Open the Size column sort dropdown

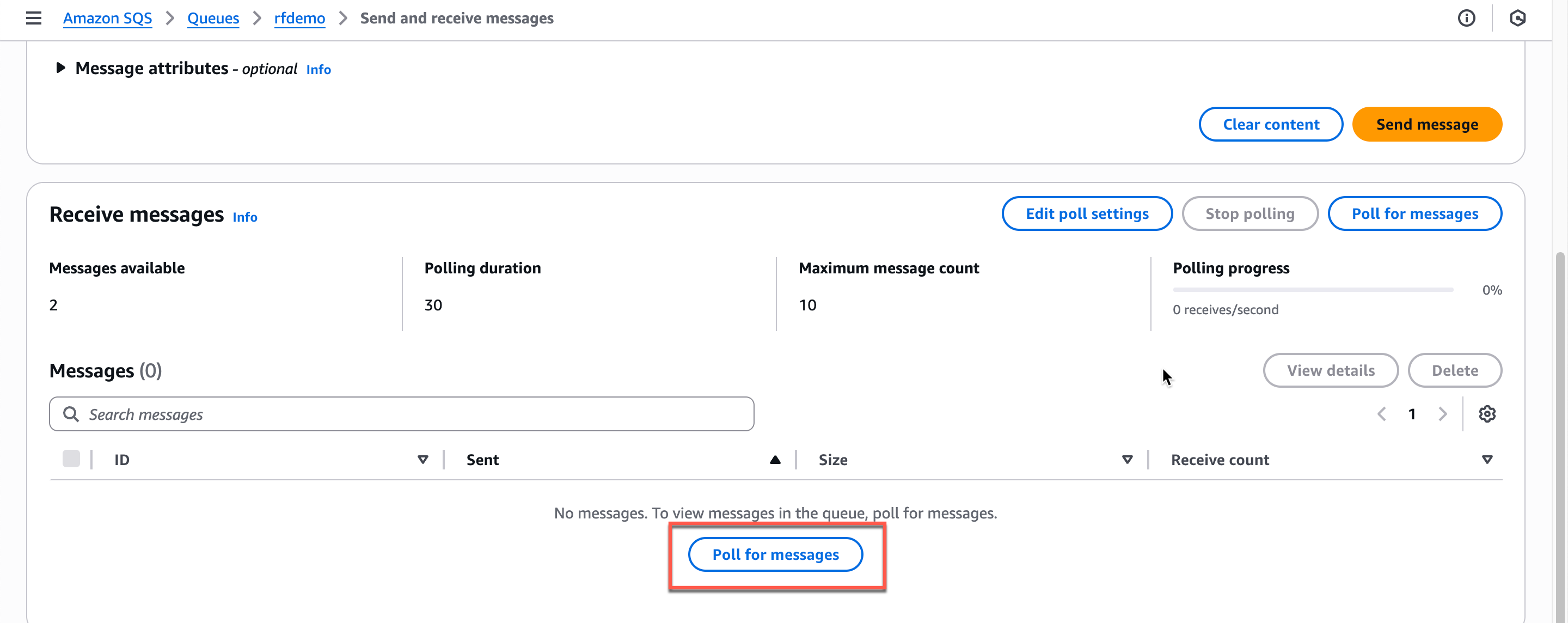[x=1128, y=460]
